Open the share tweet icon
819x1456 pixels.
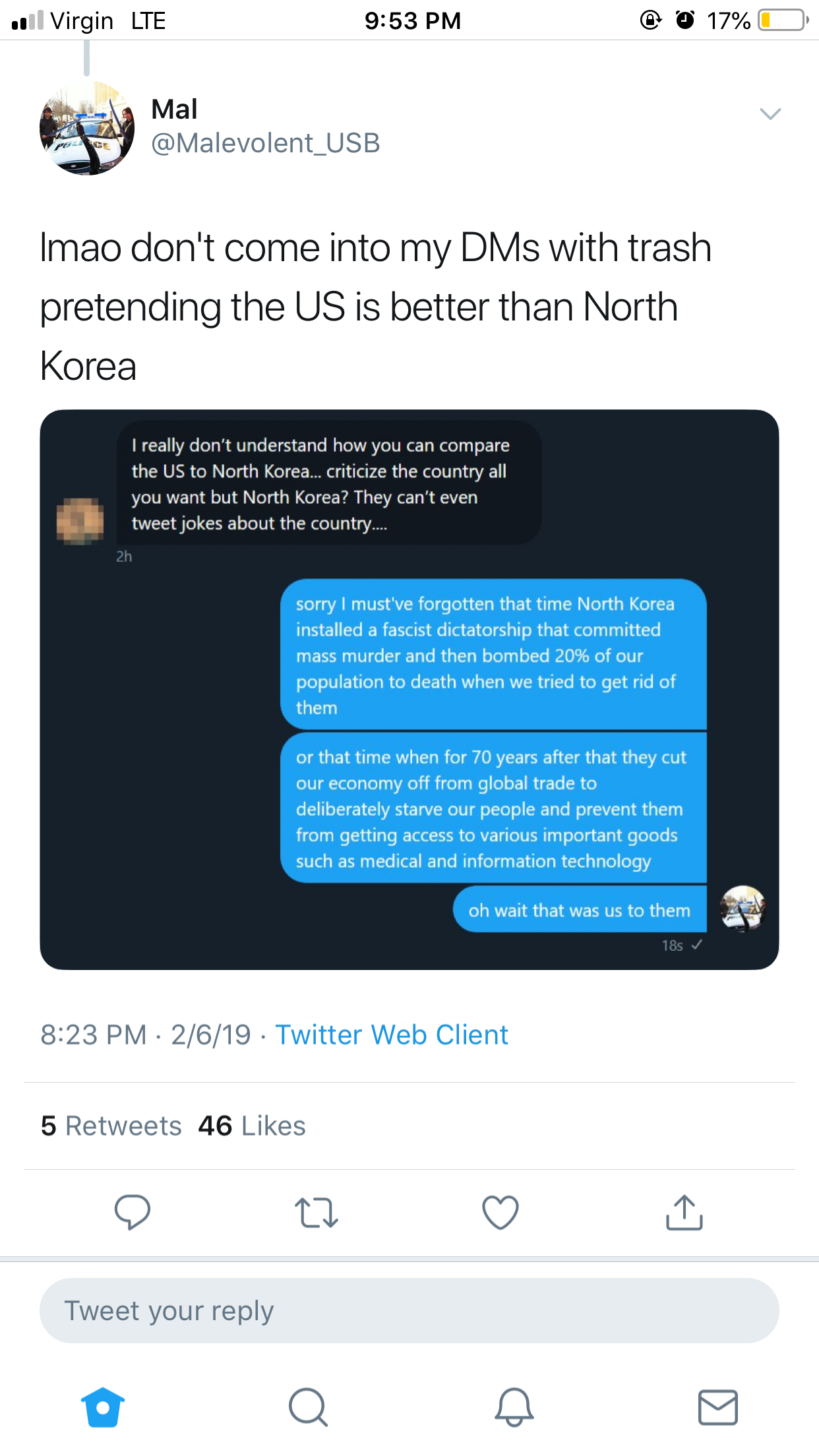(684, 1212)
